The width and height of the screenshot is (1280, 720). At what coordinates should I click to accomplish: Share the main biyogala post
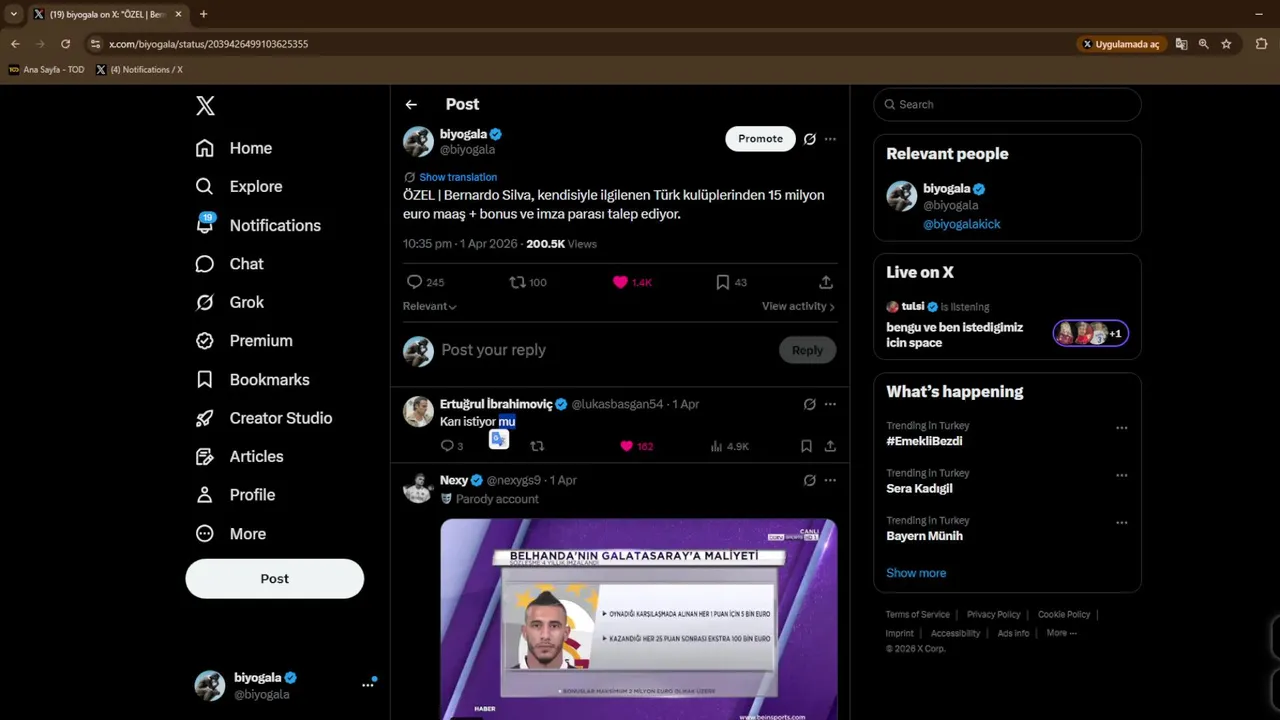click(x=826, y=282)
